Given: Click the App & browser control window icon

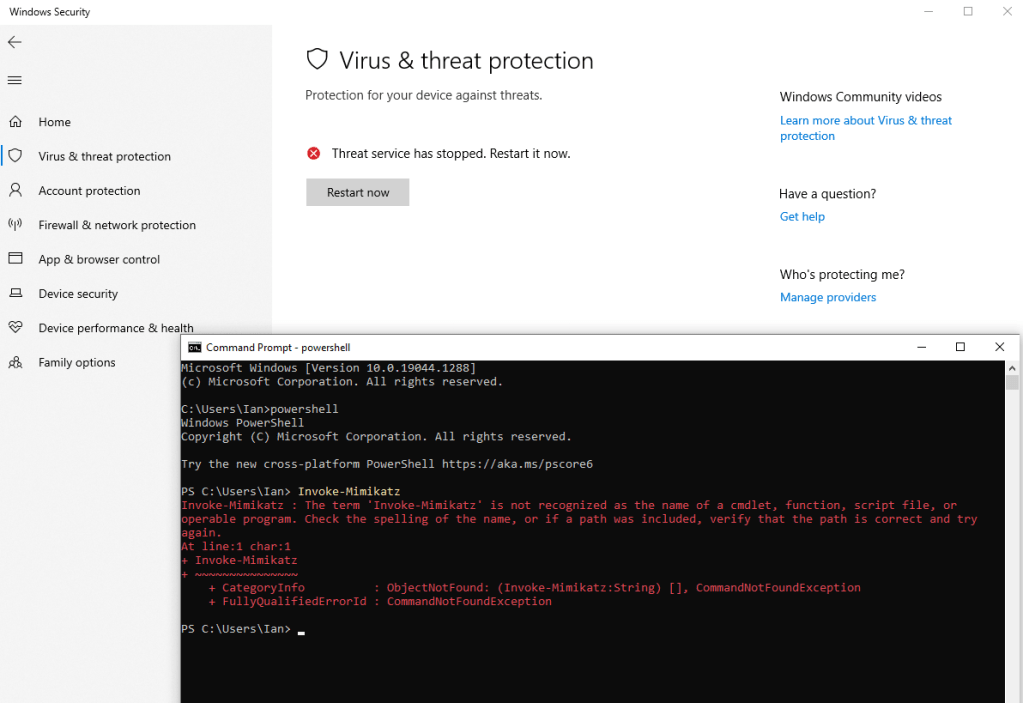Looking at the screenshot, I should click(x=15, y=259).
